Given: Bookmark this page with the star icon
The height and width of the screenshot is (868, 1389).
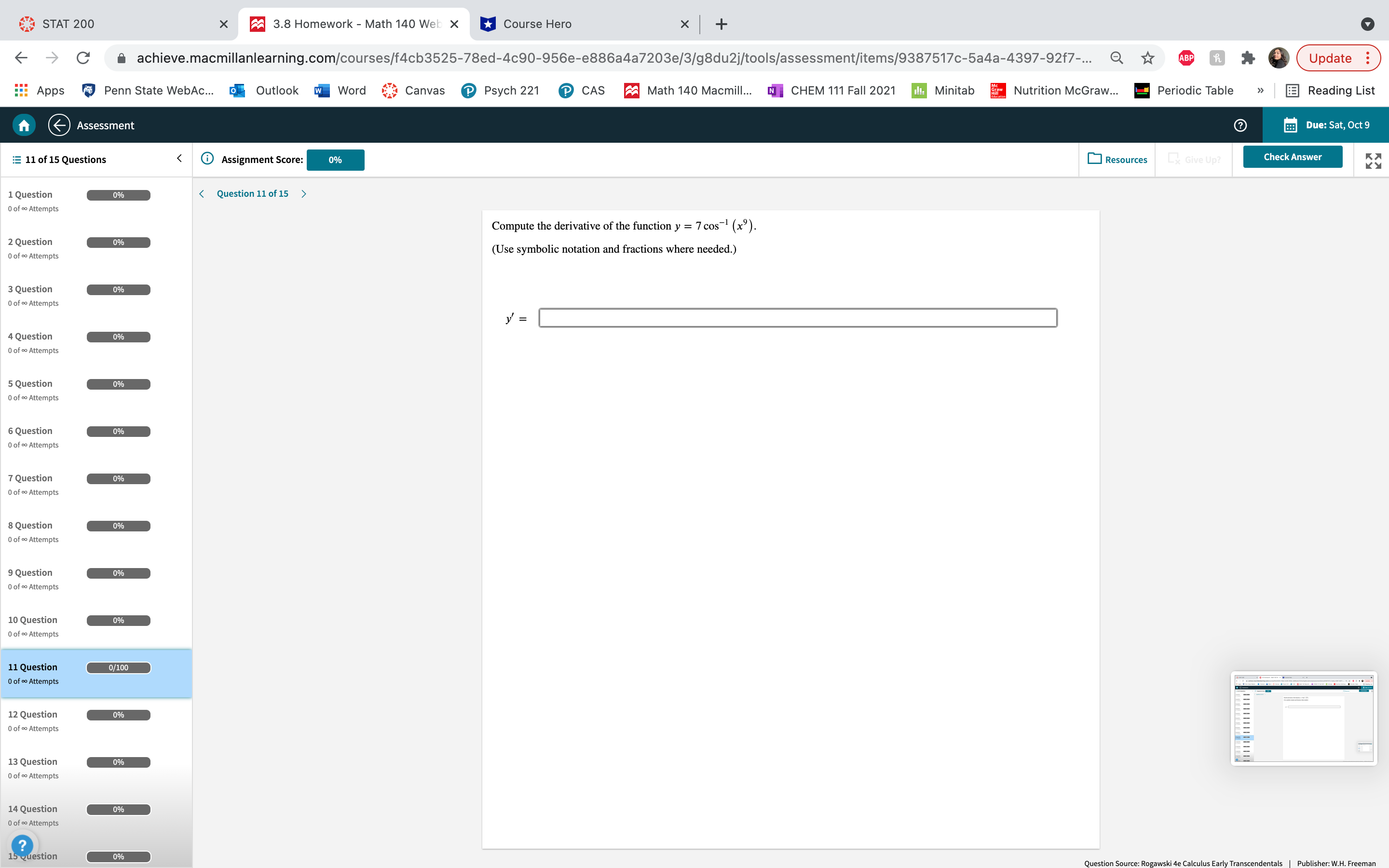Looking at the screenshot, I should pyautogui.click(x=1146, y=57).
